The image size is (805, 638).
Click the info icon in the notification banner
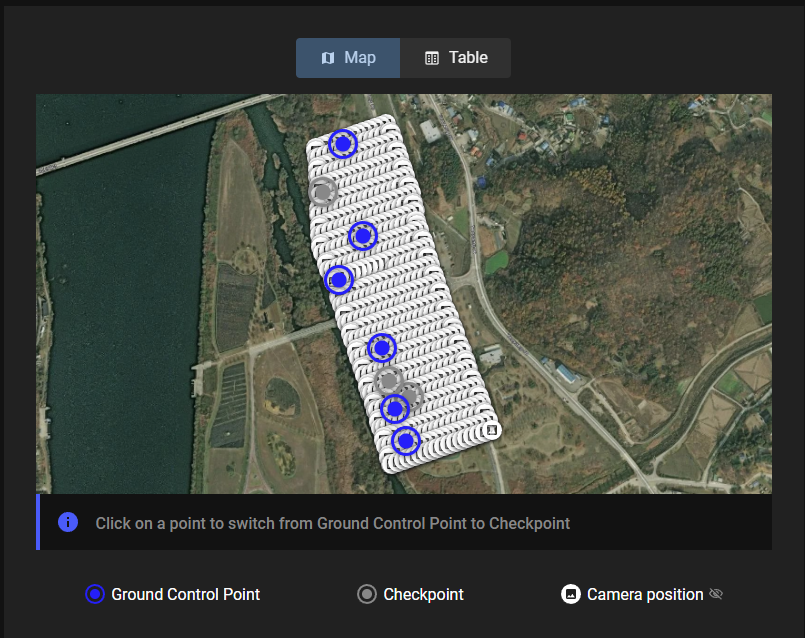click(68, 522)
